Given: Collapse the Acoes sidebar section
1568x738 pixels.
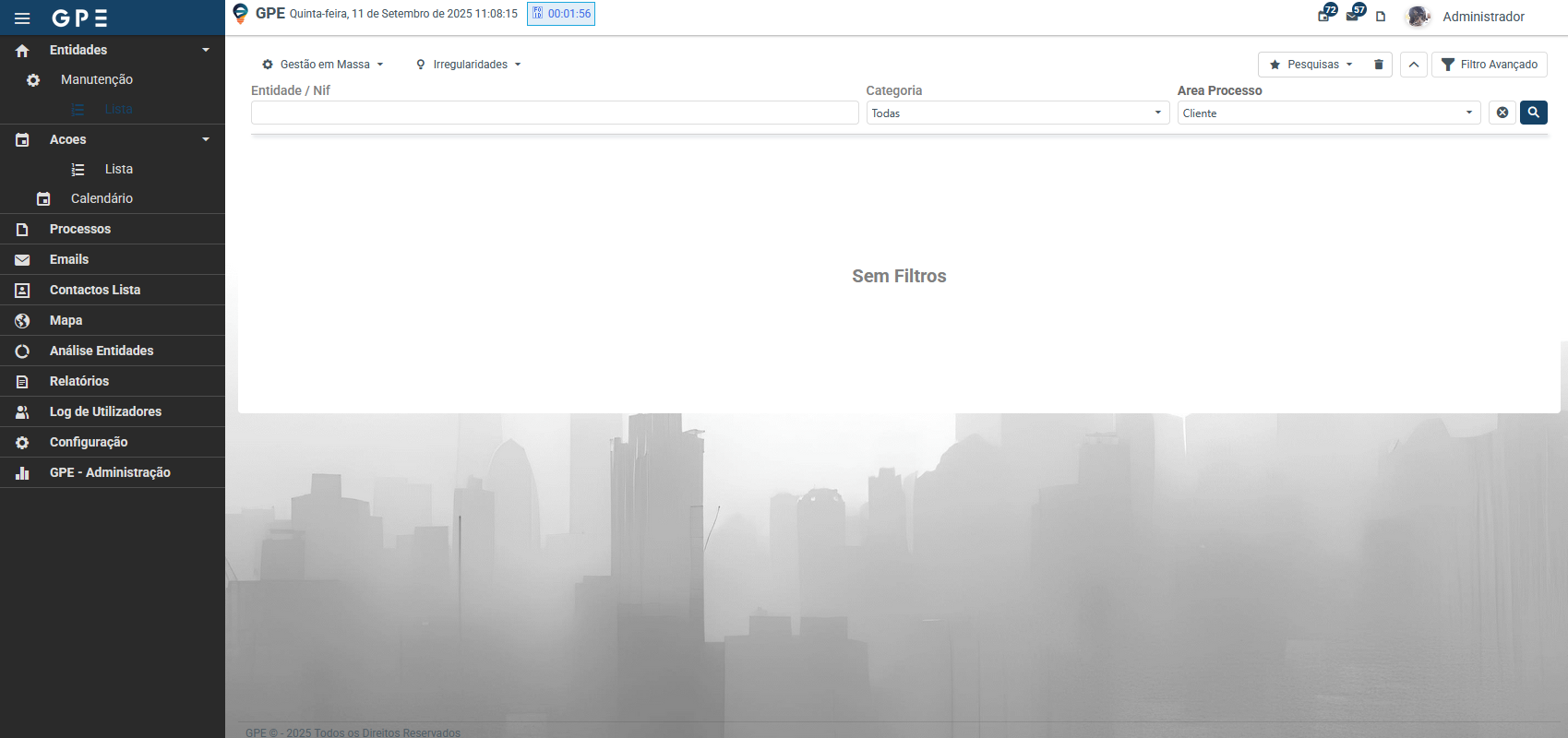Looking at the screenshot, I should (x=205, y=139).
